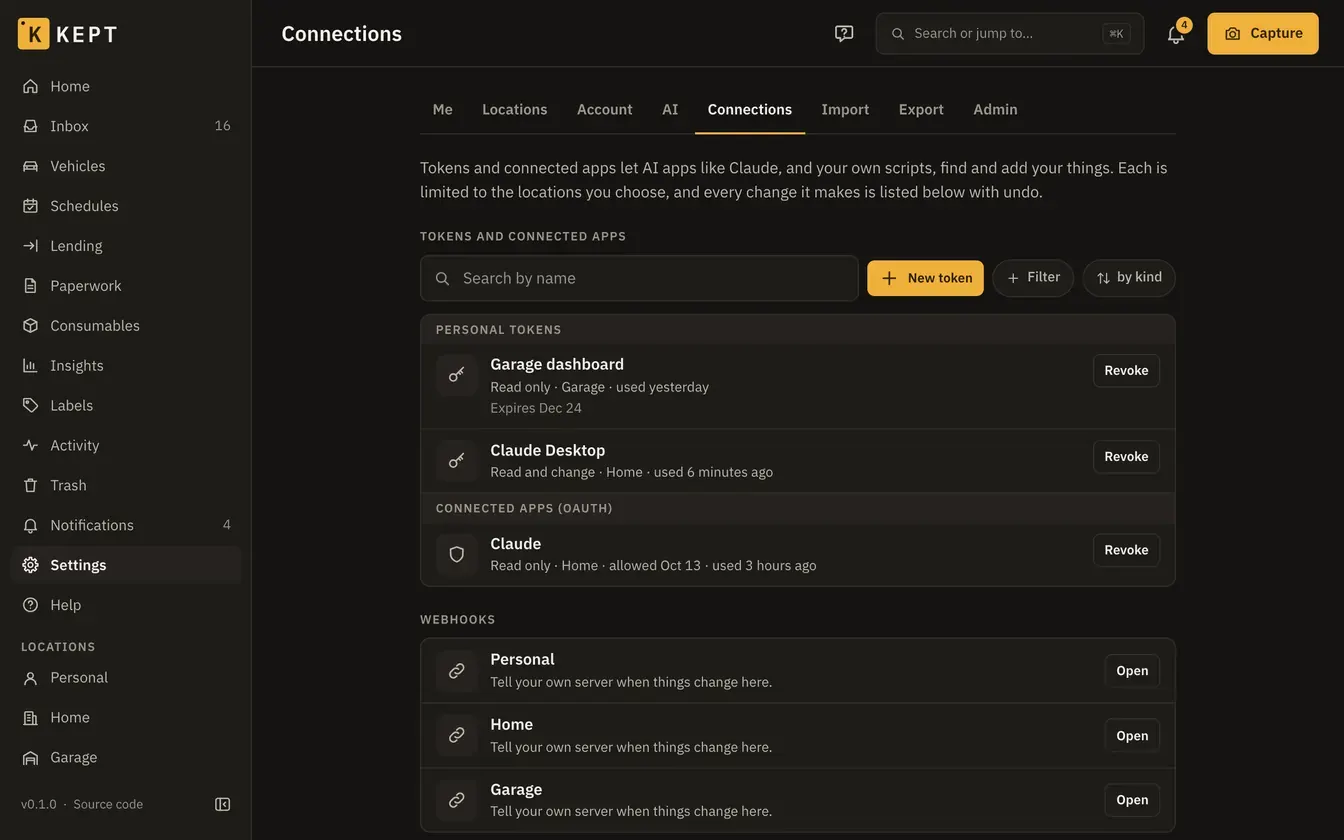Switch to the Import tab
The height and width of the screenshot is (840, 1344).
point(845,109)
